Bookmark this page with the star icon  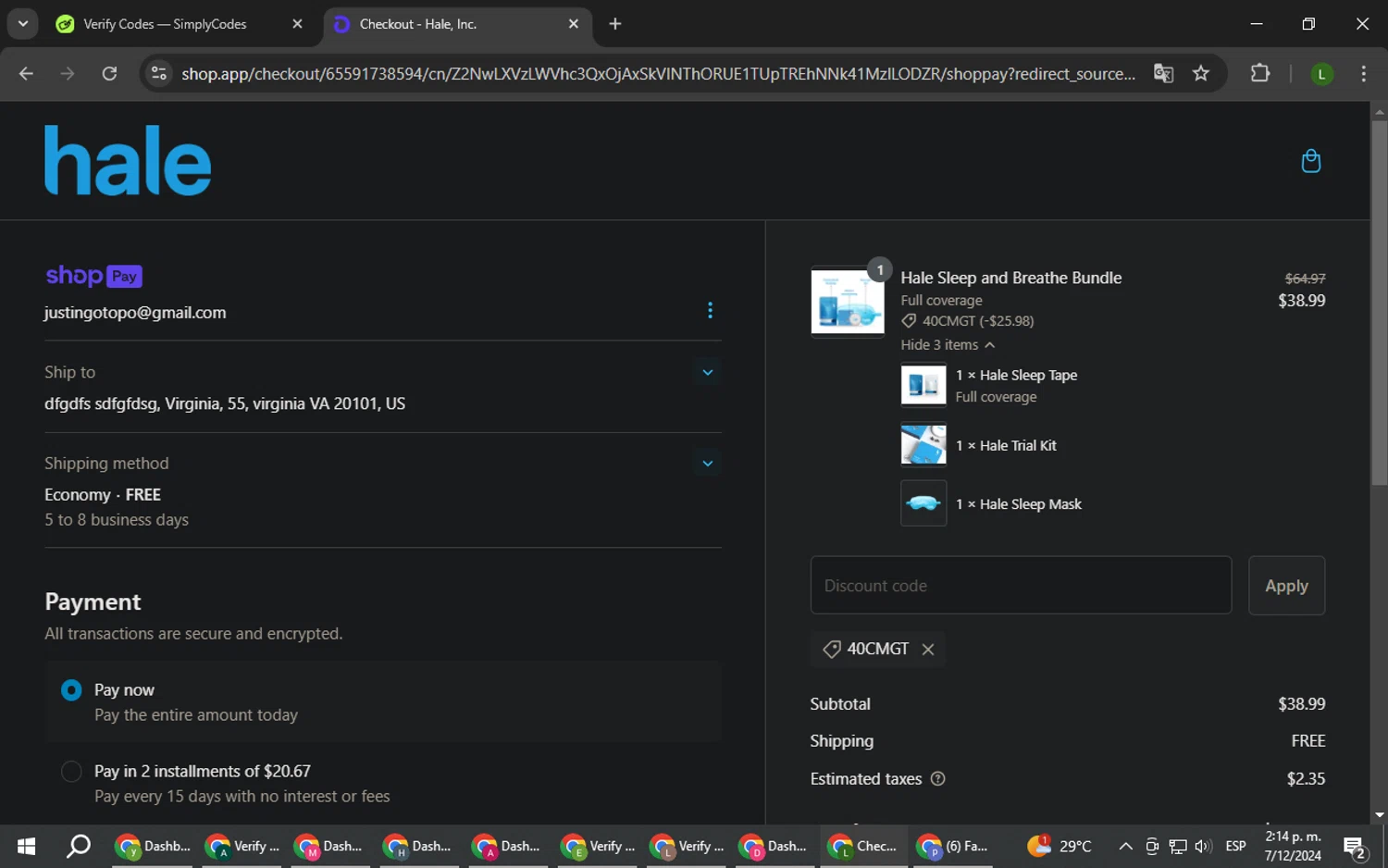point(1201,73)
